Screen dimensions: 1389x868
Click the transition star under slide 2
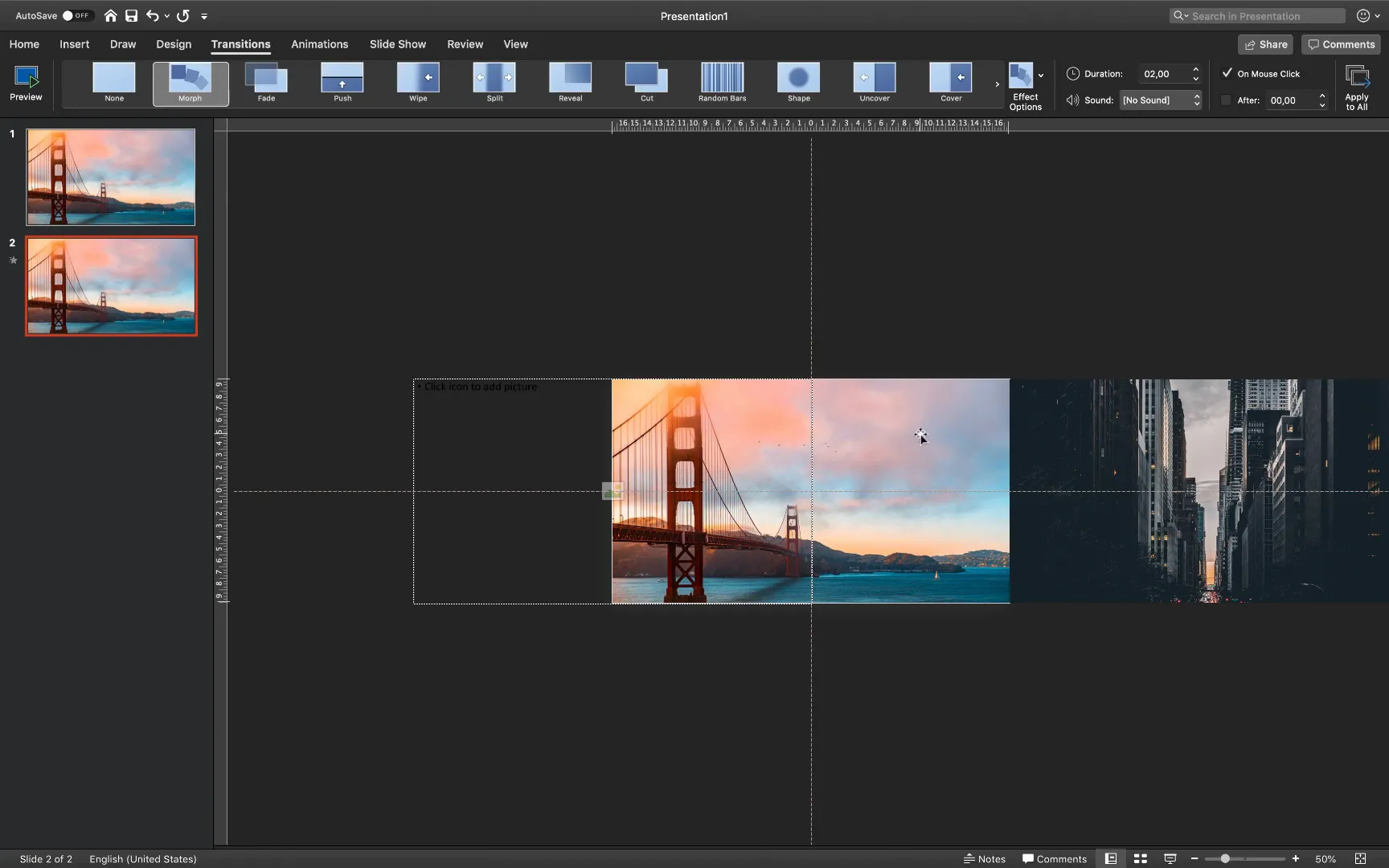click(x=13, y=260)
